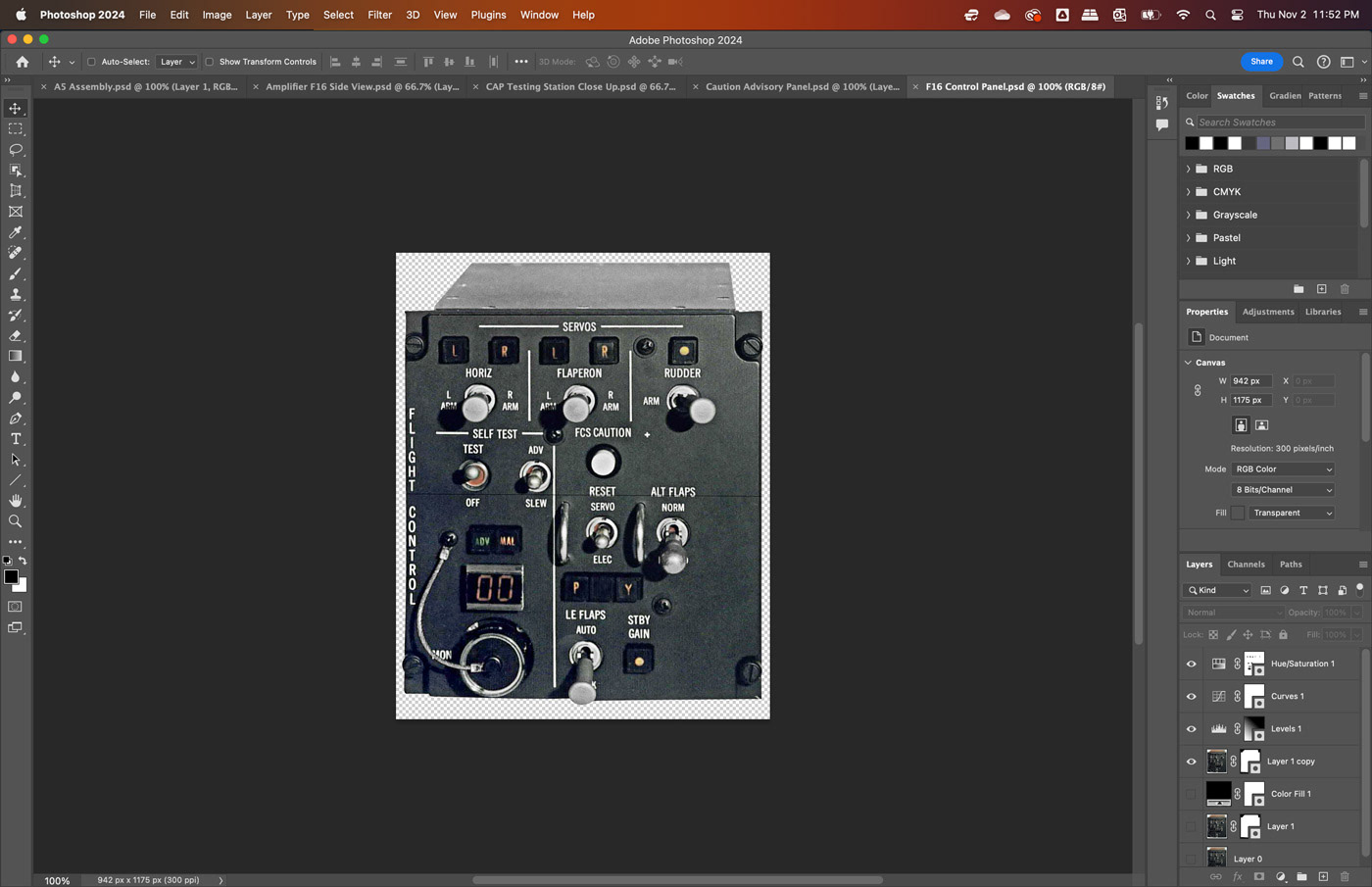Screen dimensions: 1372x887
Task: Create a new group in Layers panel
Action: click(x=1301, y=876)
